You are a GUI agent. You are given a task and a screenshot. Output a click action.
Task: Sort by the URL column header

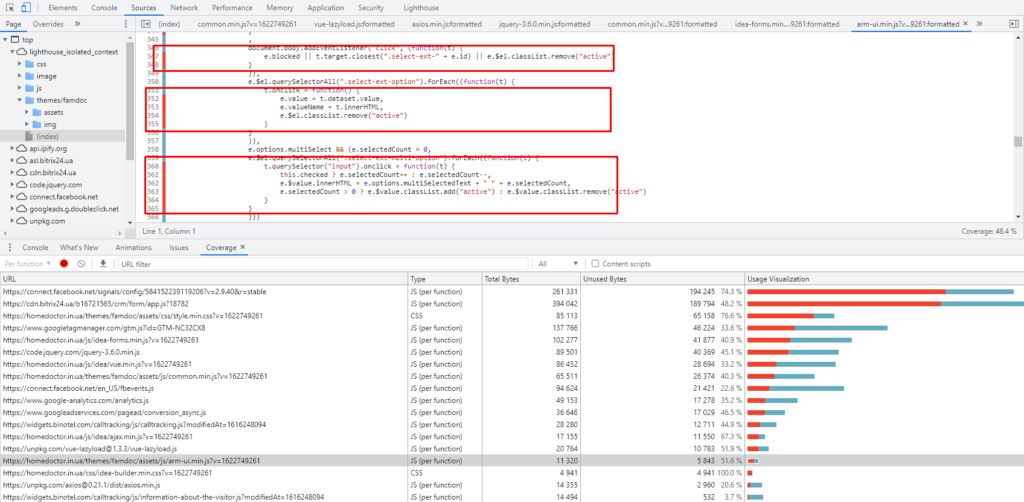[204, 279]
